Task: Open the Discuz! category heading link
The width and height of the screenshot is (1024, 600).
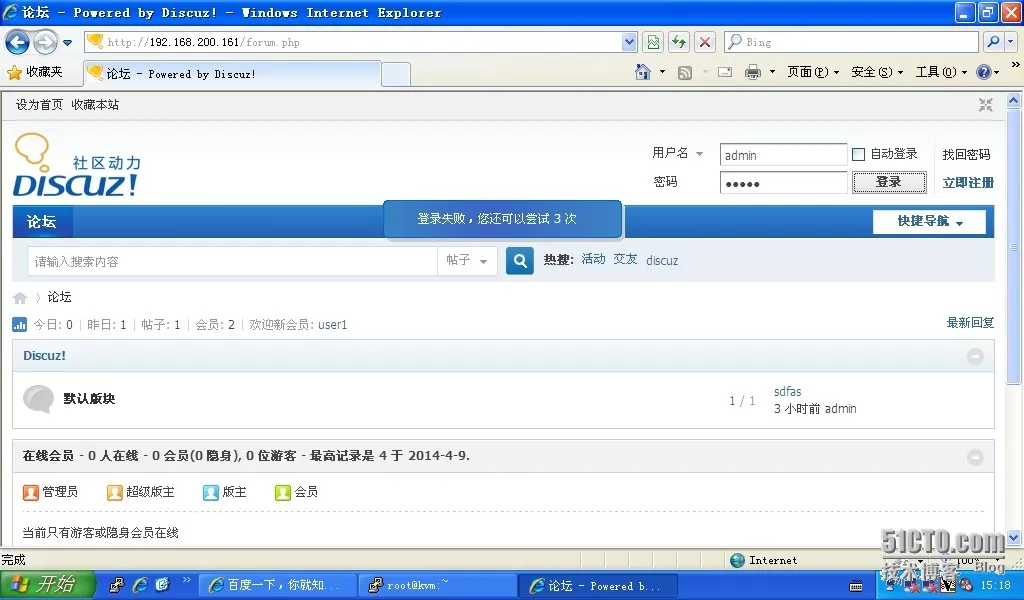Action: (44, 356)
